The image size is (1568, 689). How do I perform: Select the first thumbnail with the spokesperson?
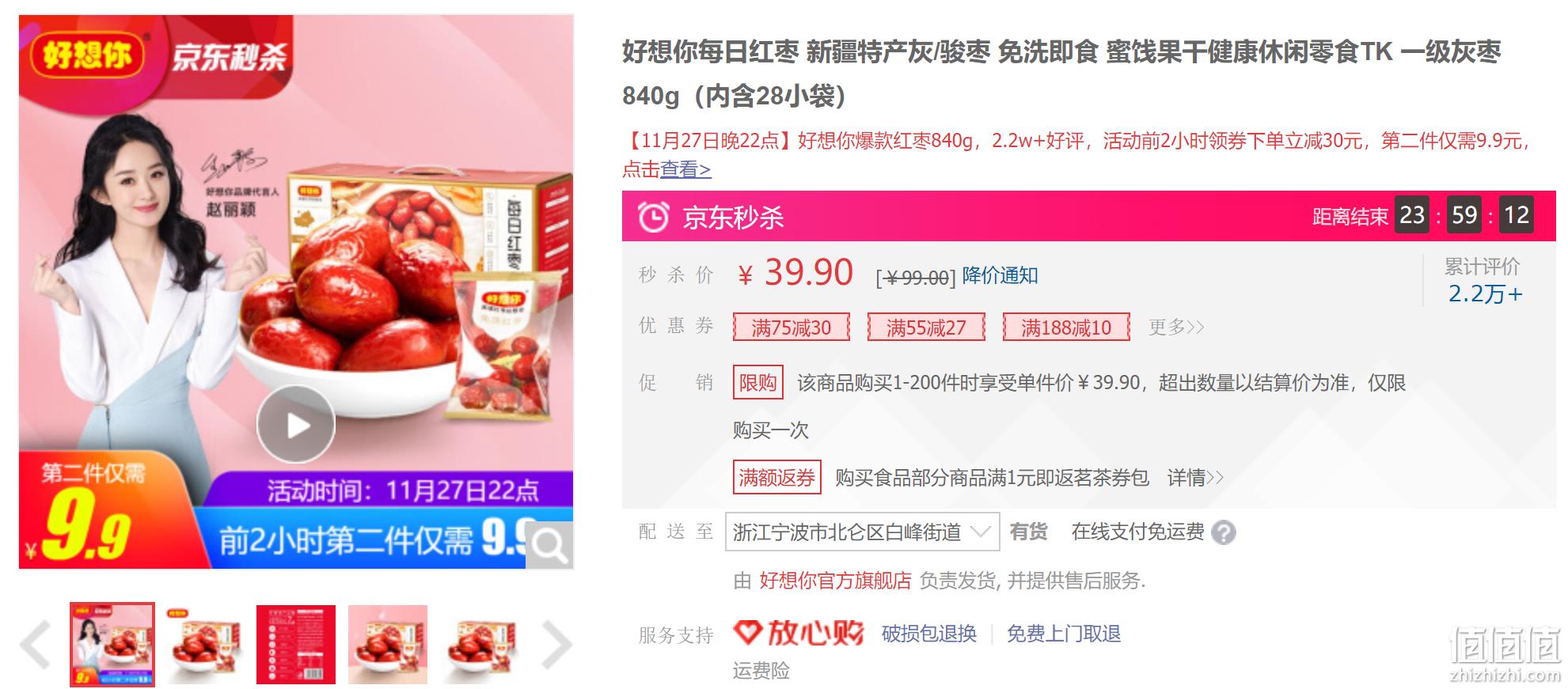(112, 644)
